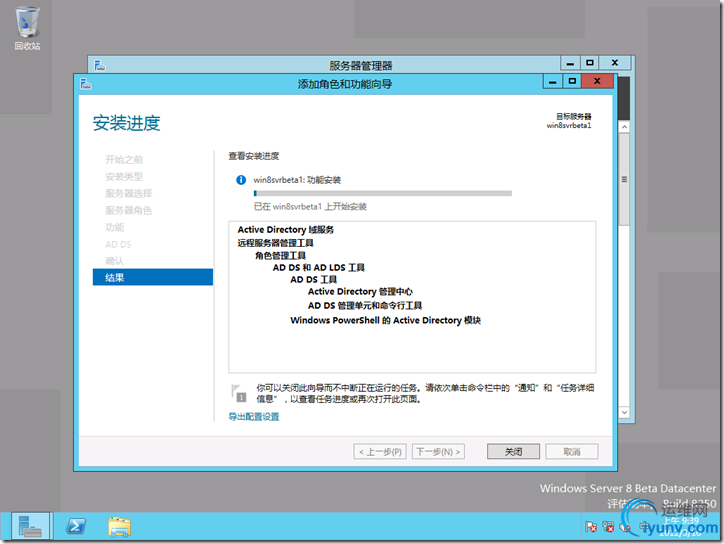Click the Action Center flag tray icon

coord(591,527)
